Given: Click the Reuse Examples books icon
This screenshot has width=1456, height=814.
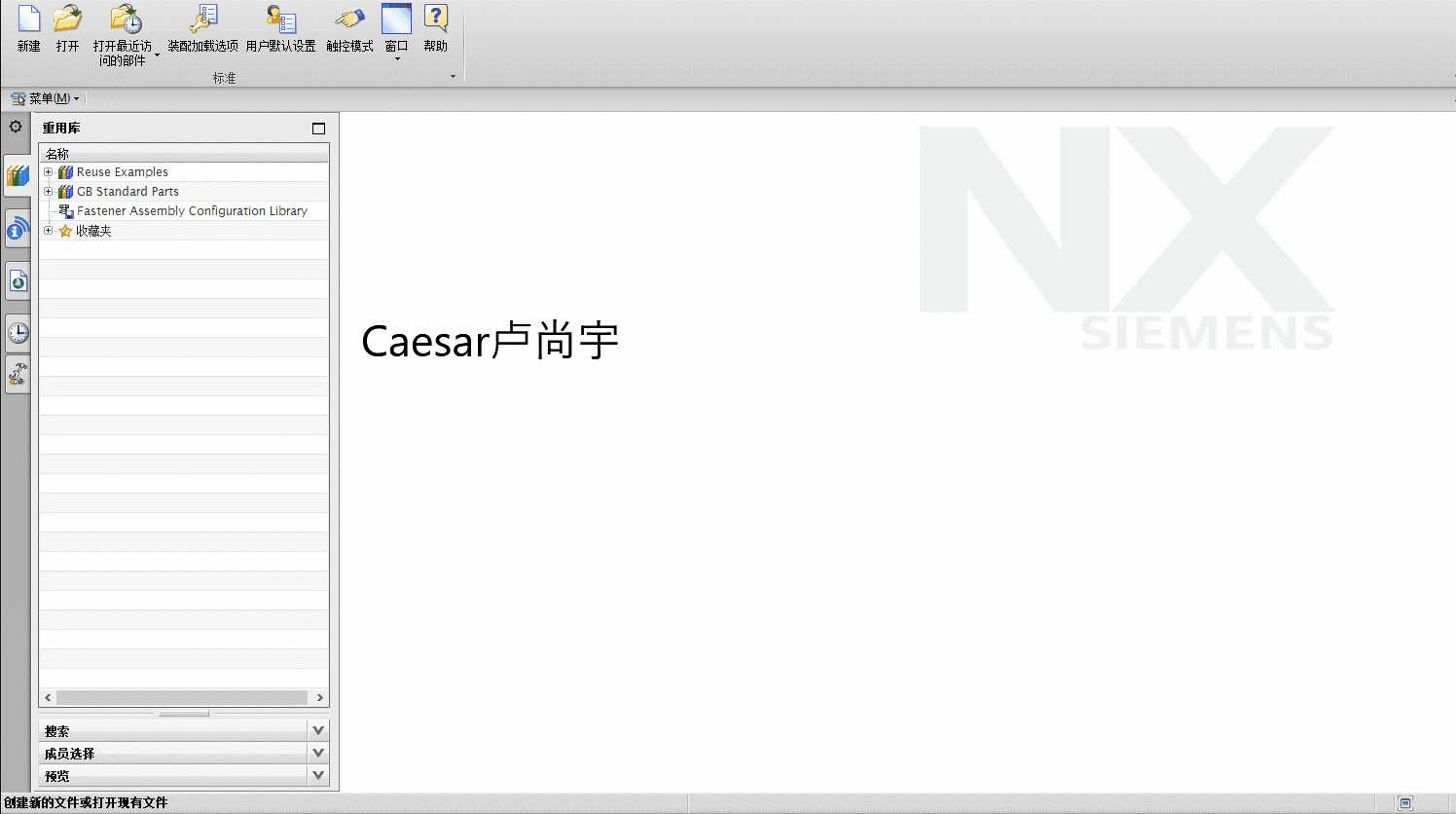Looking at the screenshot, I should 65,172.
